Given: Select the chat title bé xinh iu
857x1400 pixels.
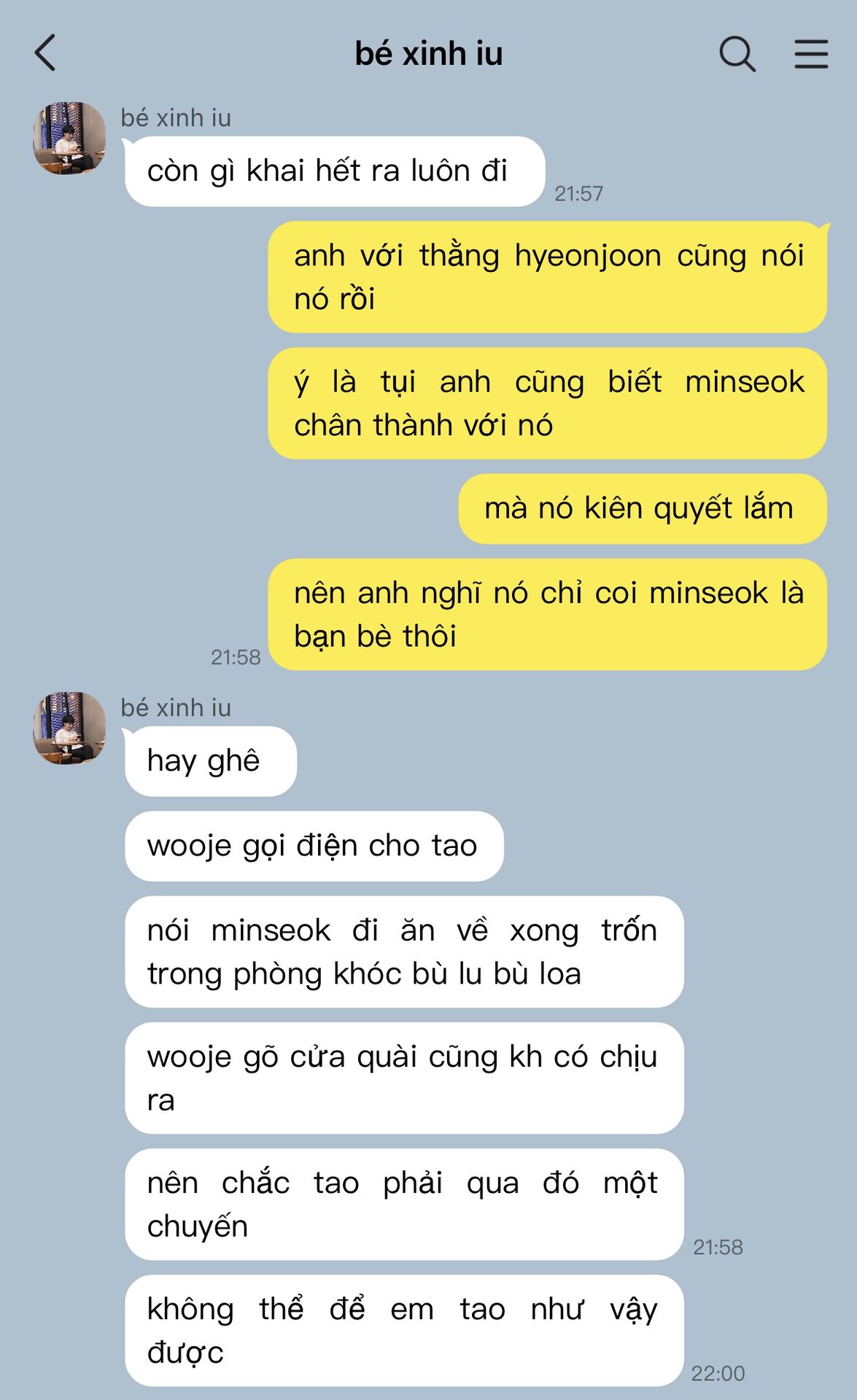Looking at the screenshot, I should coord(429,54).
